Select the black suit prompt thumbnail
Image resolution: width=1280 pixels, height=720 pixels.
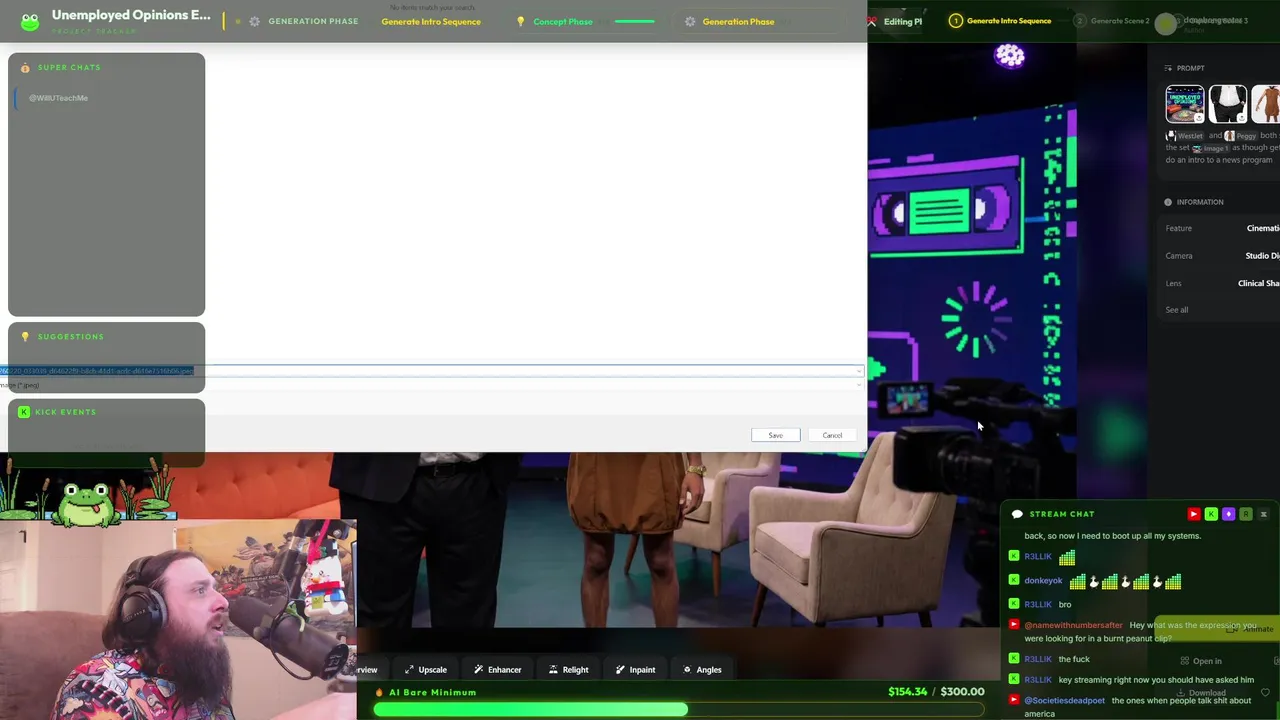(1228, 104)
